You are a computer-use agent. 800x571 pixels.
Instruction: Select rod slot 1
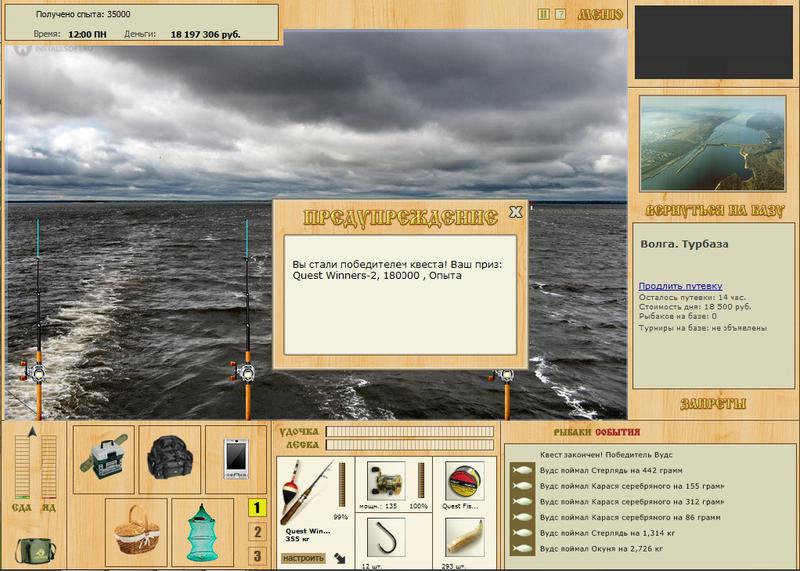257,508
